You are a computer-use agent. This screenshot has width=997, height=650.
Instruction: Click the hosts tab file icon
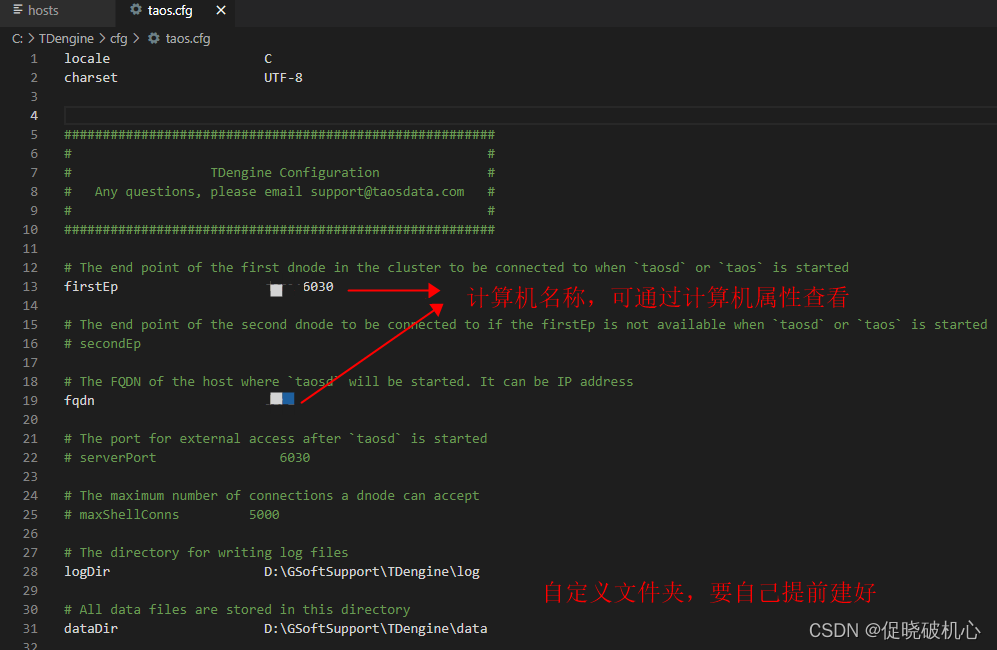pyautogui.click(x=18, y=11)
